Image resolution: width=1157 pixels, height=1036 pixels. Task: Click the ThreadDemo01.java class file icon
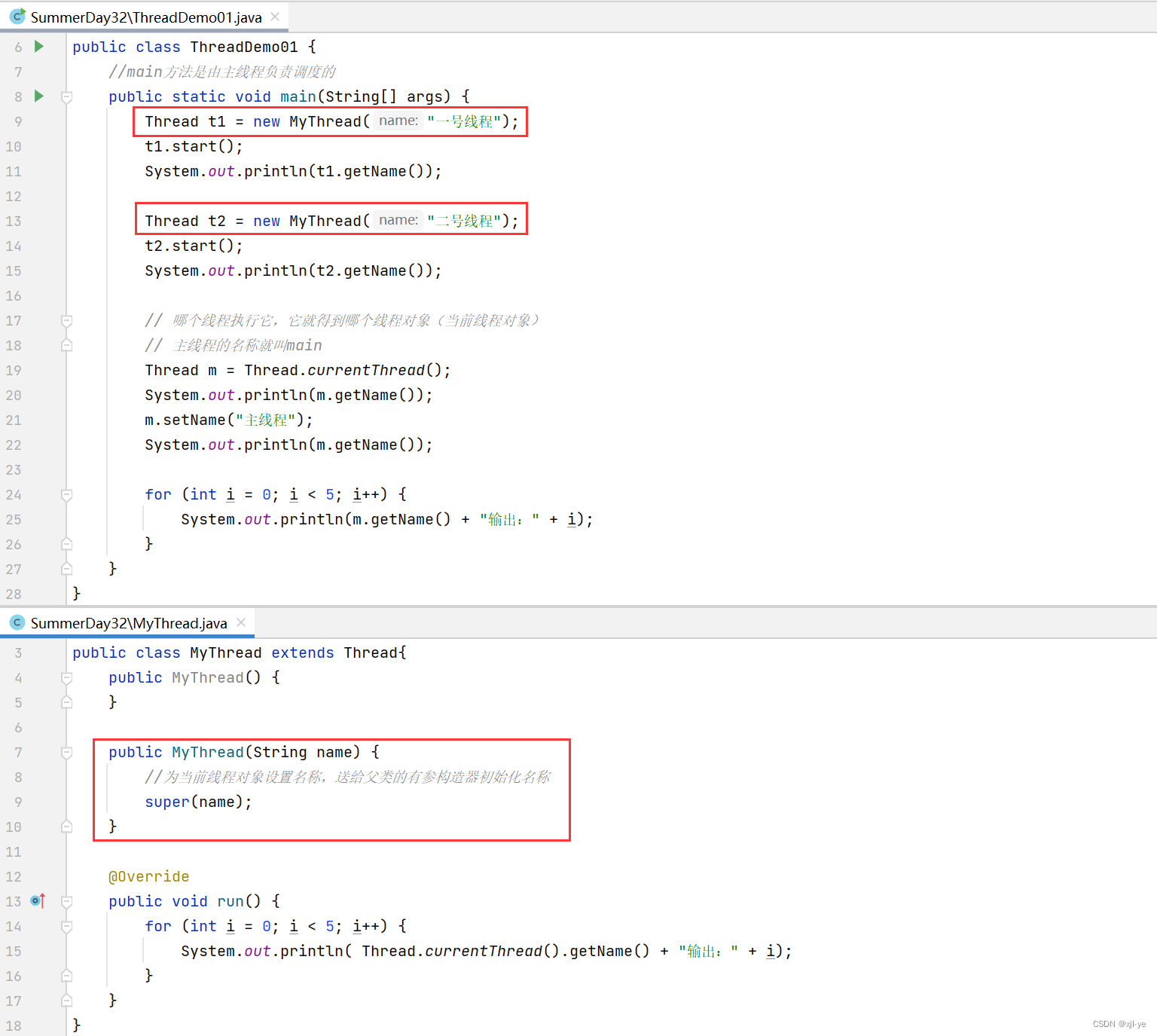pyautogui.click(x=17, y=17)
